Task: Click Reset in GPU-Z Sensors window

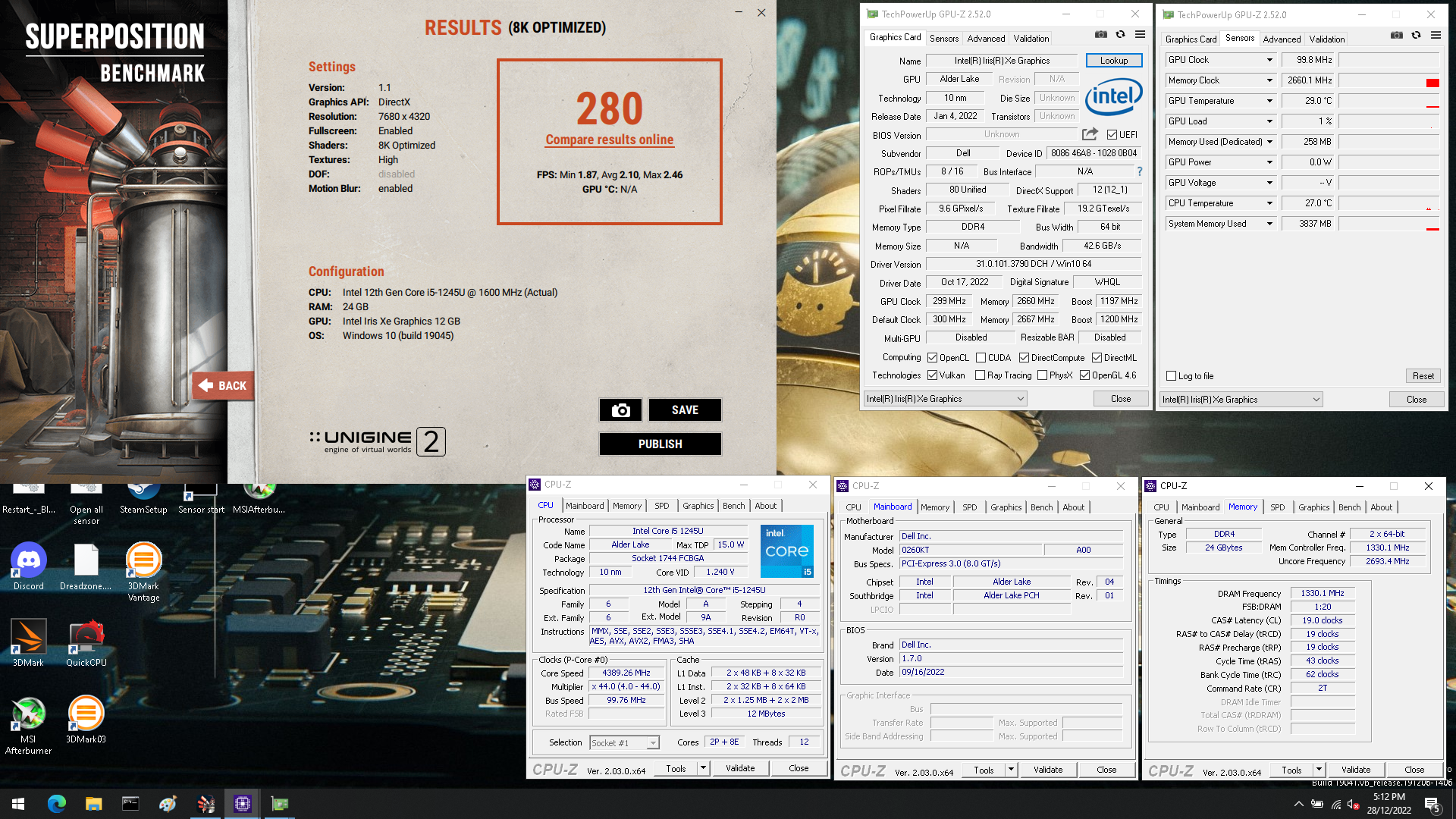Action: tap(1423, 376)
